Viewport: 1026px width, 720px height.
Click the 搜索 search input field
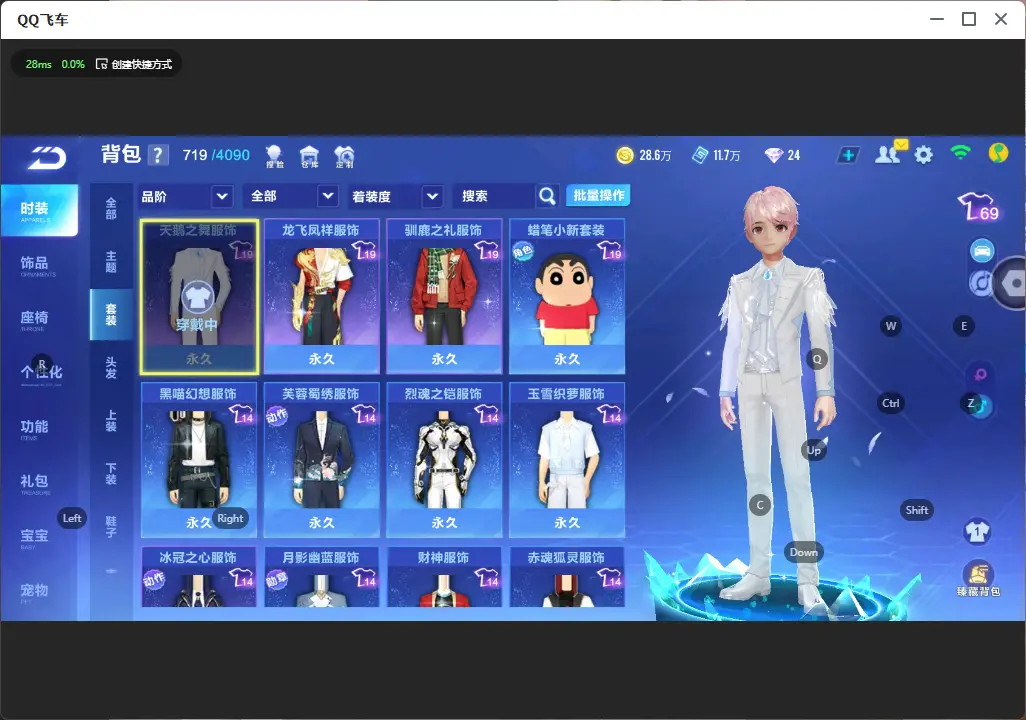495,196
